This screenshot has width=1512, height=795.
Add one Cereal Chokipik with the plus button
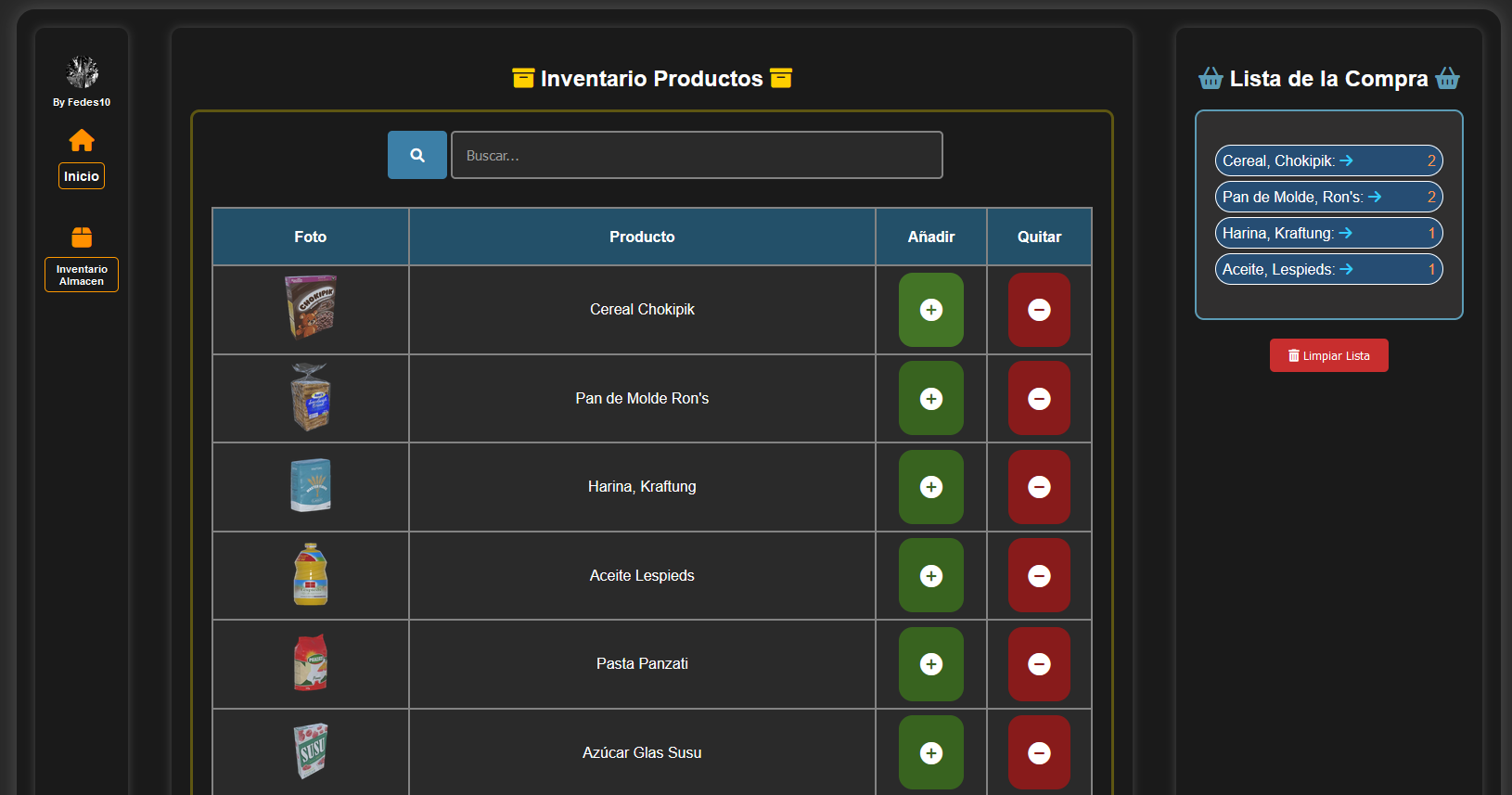(x=931, y=310)
